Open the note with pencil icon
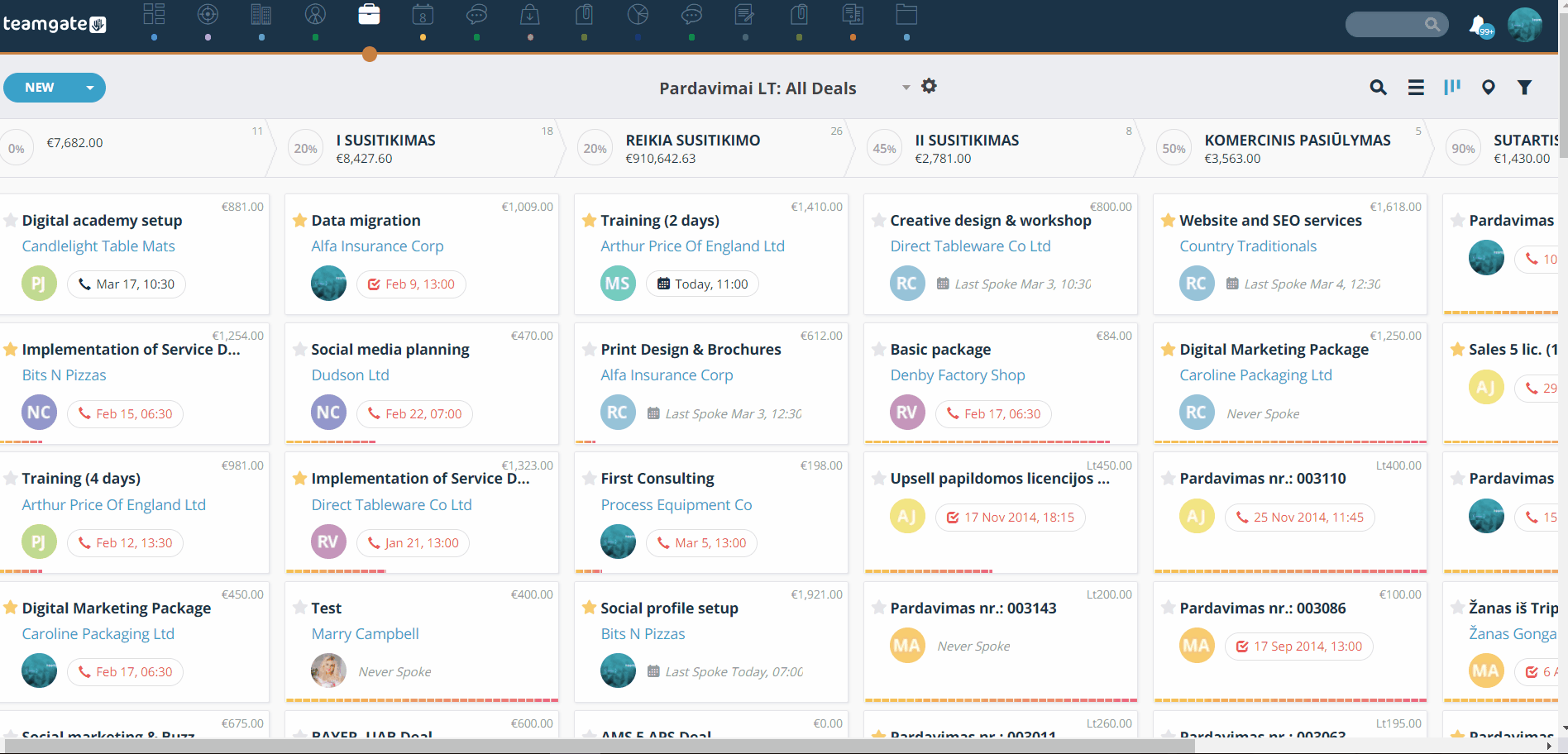Viewport: 1568px width, 754px height. (x=745, y=14)
